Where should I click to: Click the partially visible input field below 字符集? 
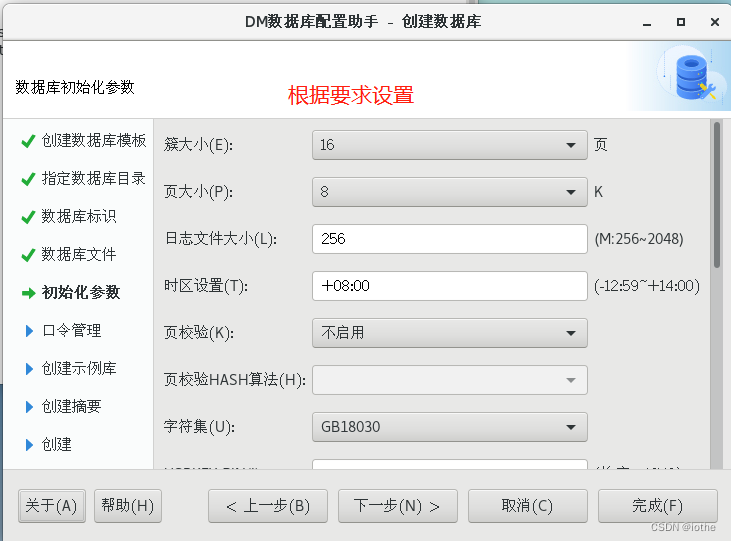pos(449,464)
